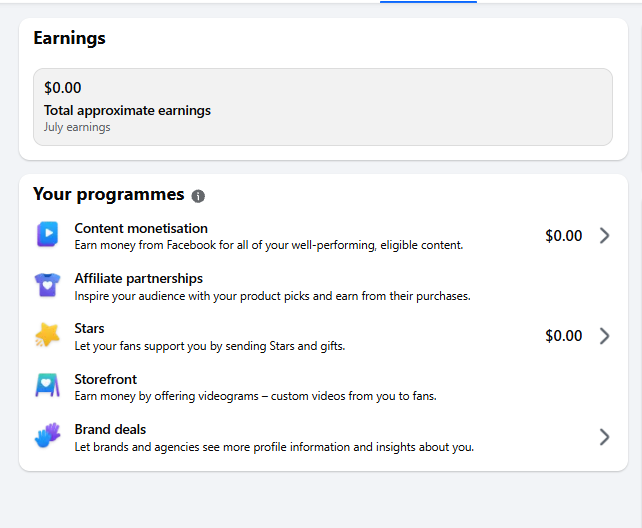Open the Brand deals title
The image size is (642, 528).
110,429
